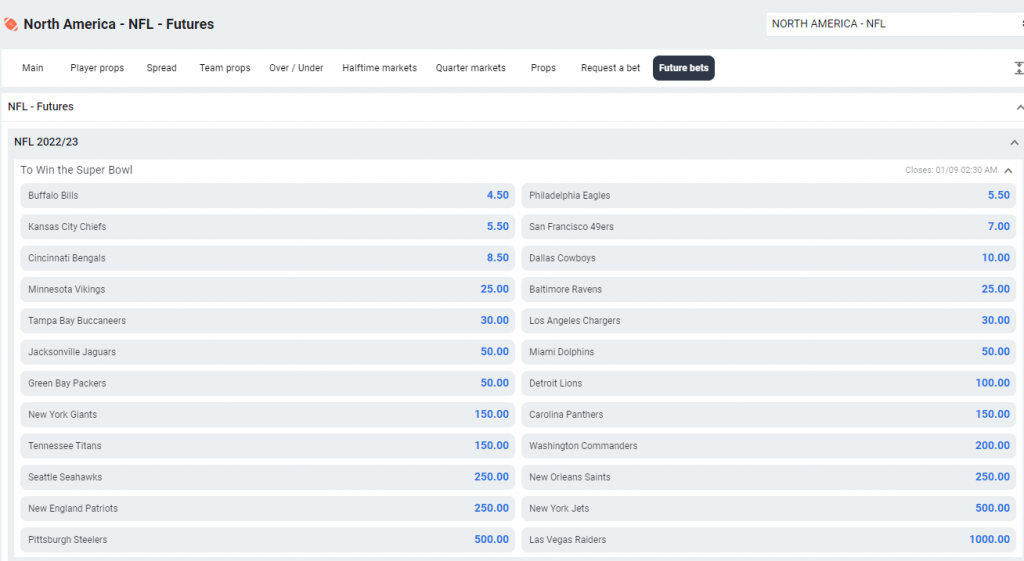1024x561 pixels.
Task: Select the Quarter markets tab
Action: pyautogui.click(x=471, y=68)
